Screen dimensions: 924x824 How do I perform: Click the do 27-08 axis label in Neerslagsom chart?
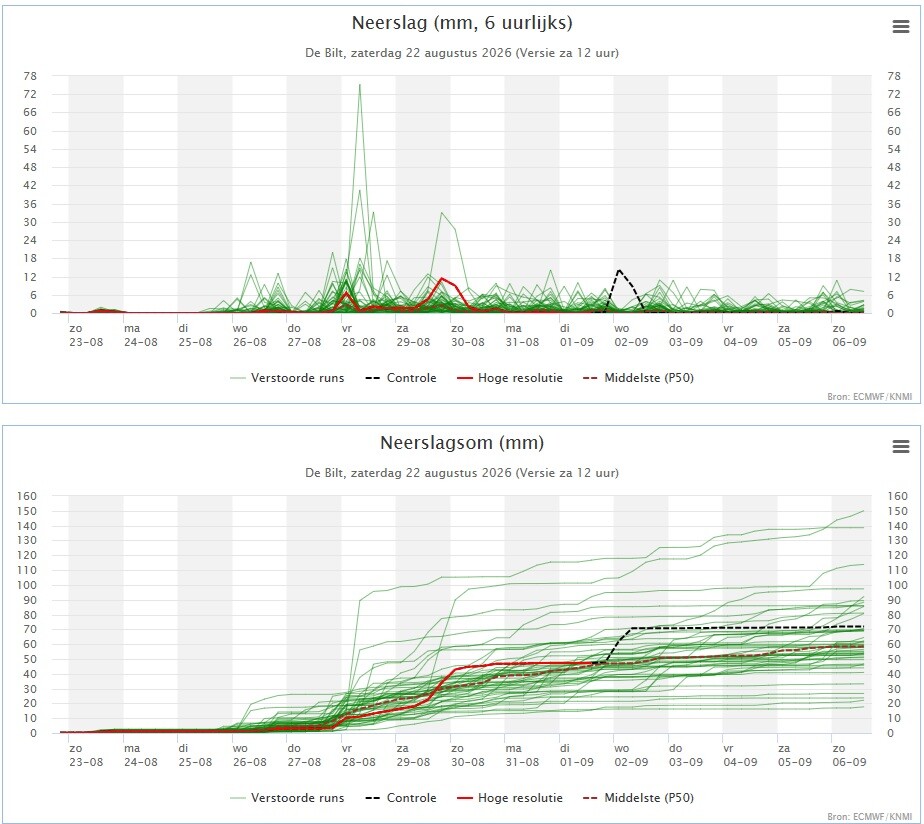click(303, 755)
